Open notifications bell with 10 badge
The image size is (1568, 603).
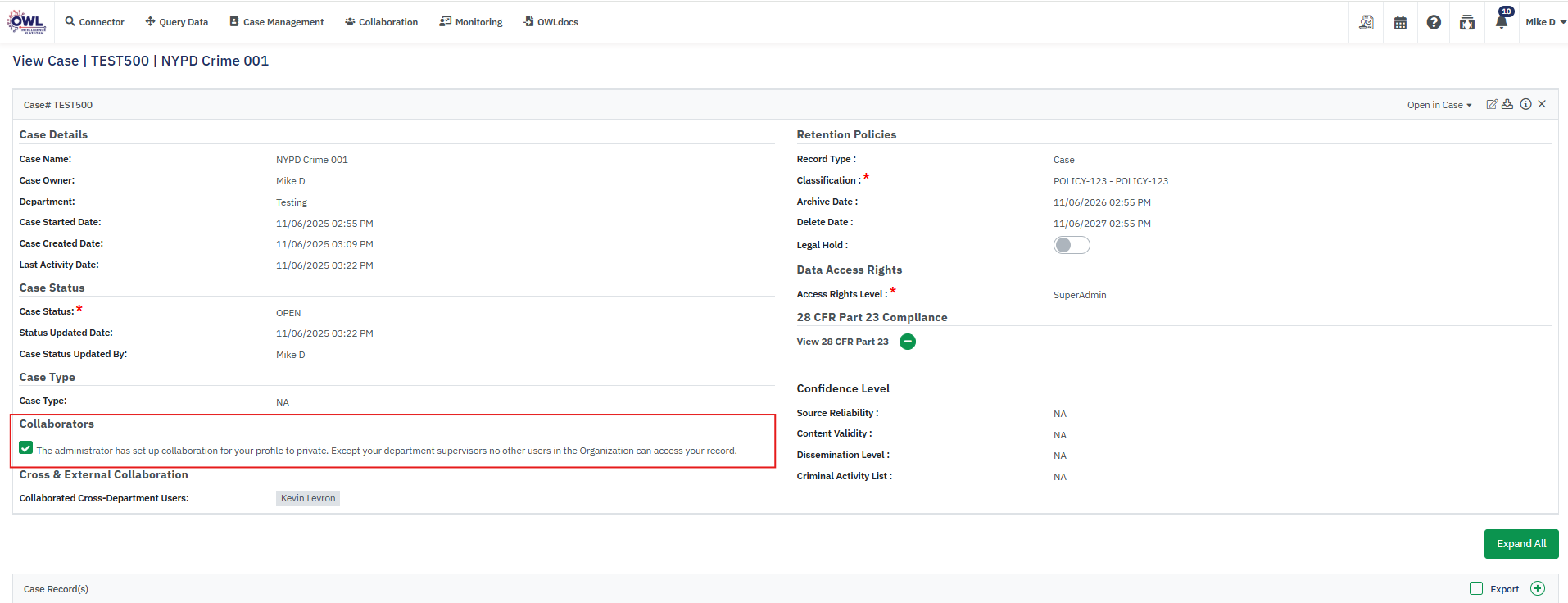(1501, 22)
